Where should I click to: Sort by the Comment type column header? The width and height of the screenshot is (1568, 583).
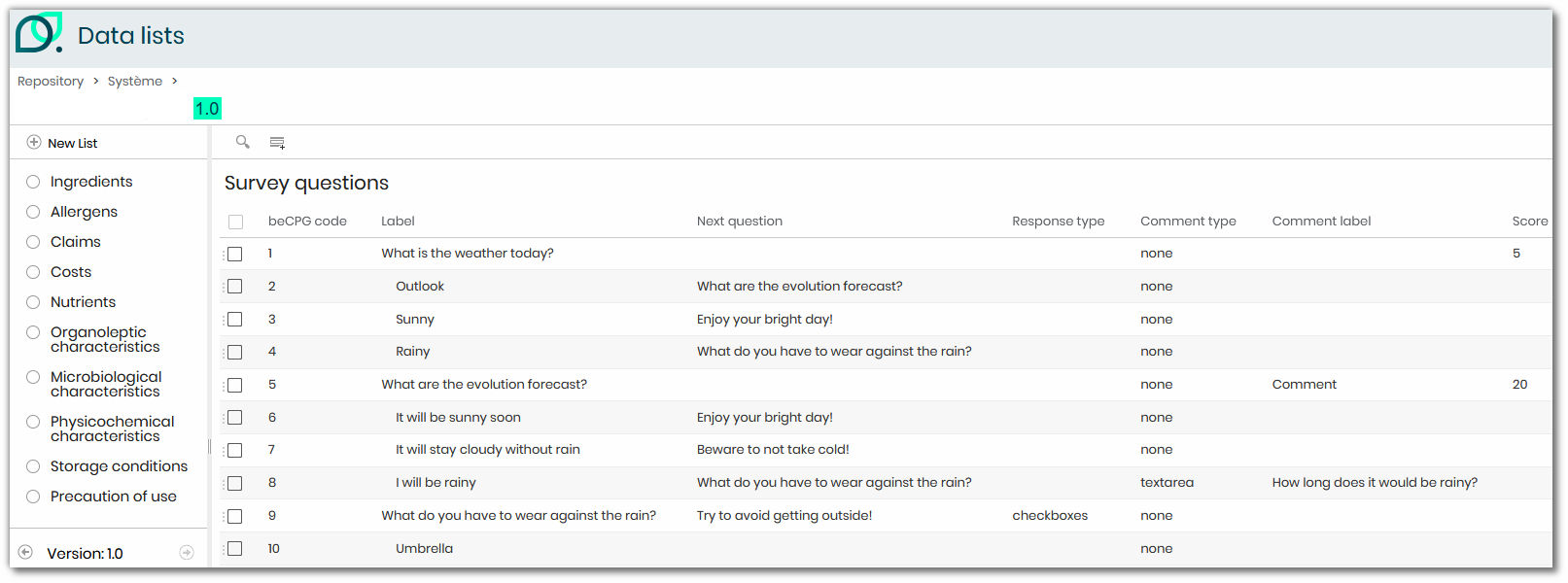1188,221
